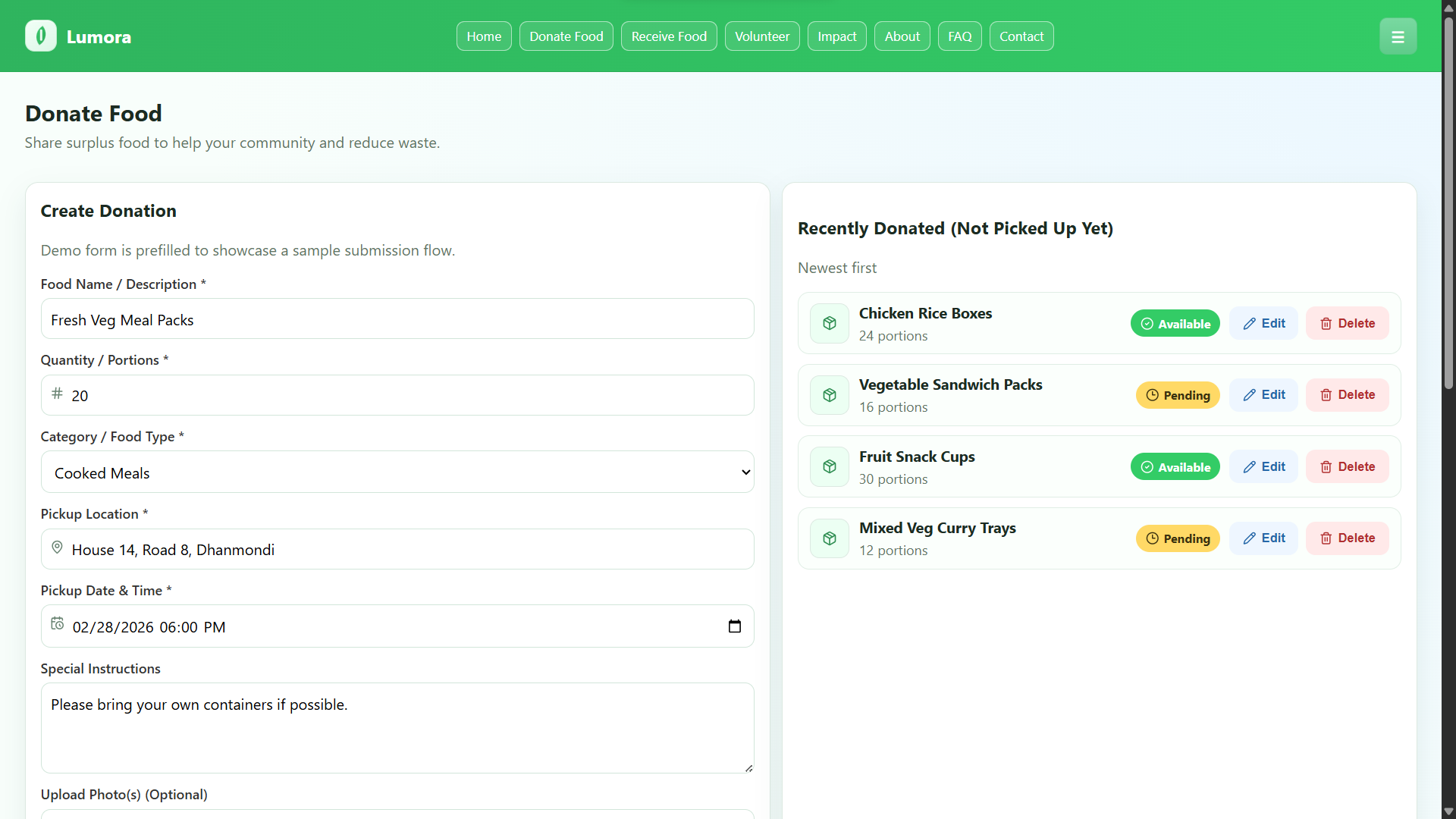
Task: Click the Available badge on Chicken Rice Boxes
Action: coord(1175,324)
